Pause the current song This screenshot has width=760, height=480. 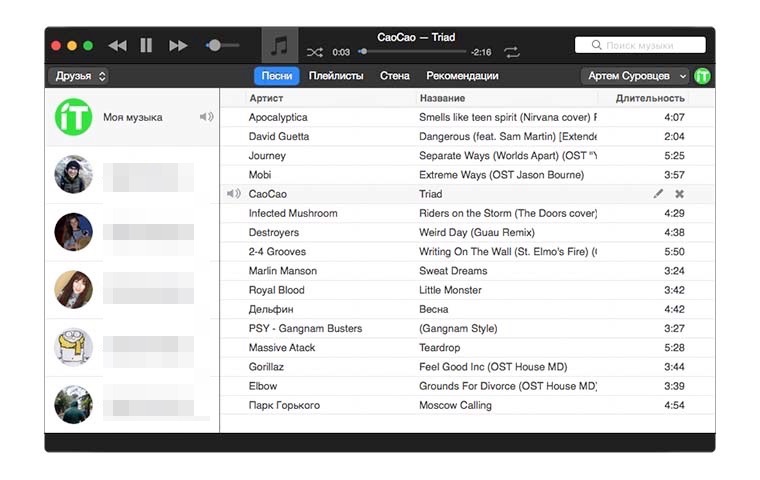146,45
